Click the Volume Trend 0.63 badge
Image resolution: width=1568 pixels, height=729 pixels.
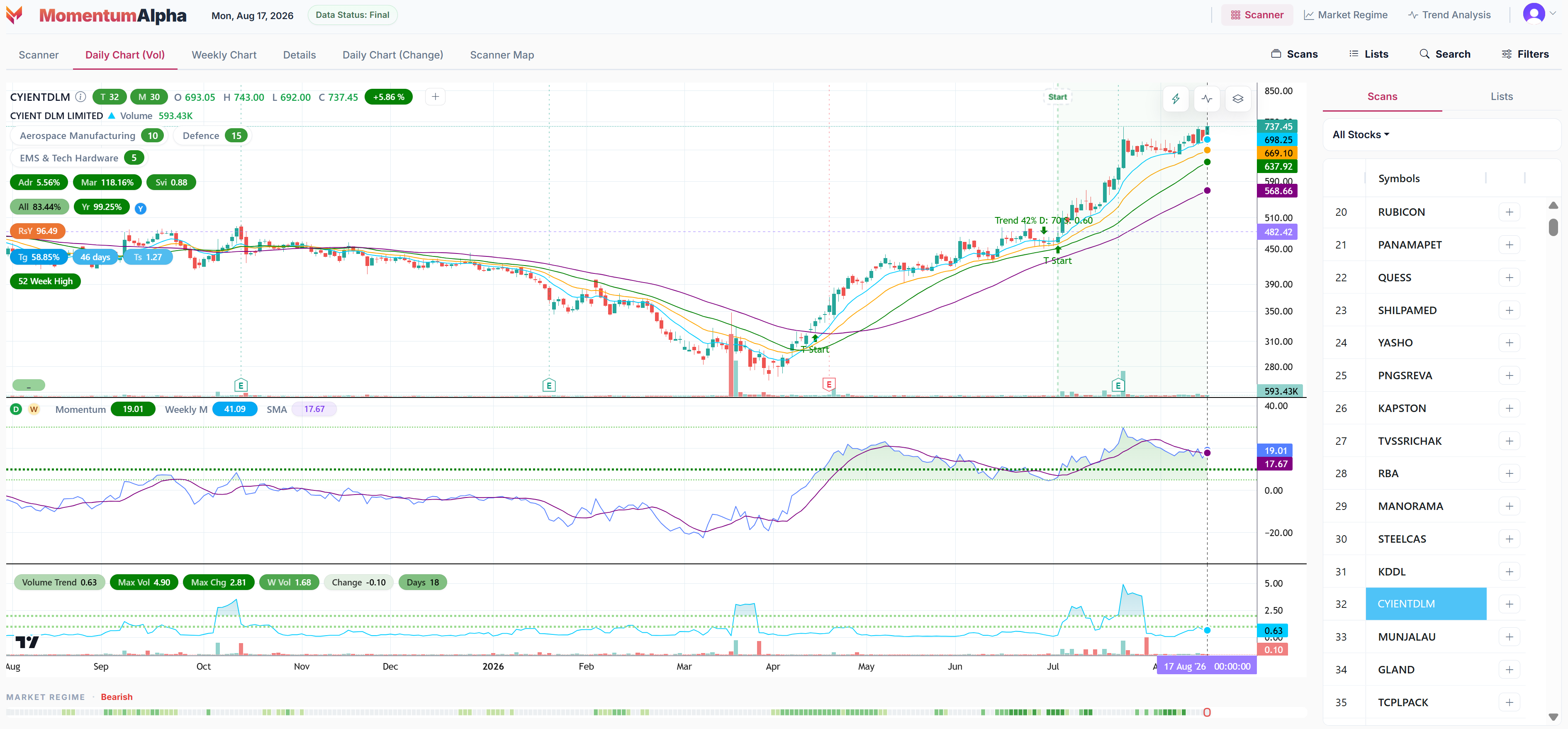click(x=59, y=582)
